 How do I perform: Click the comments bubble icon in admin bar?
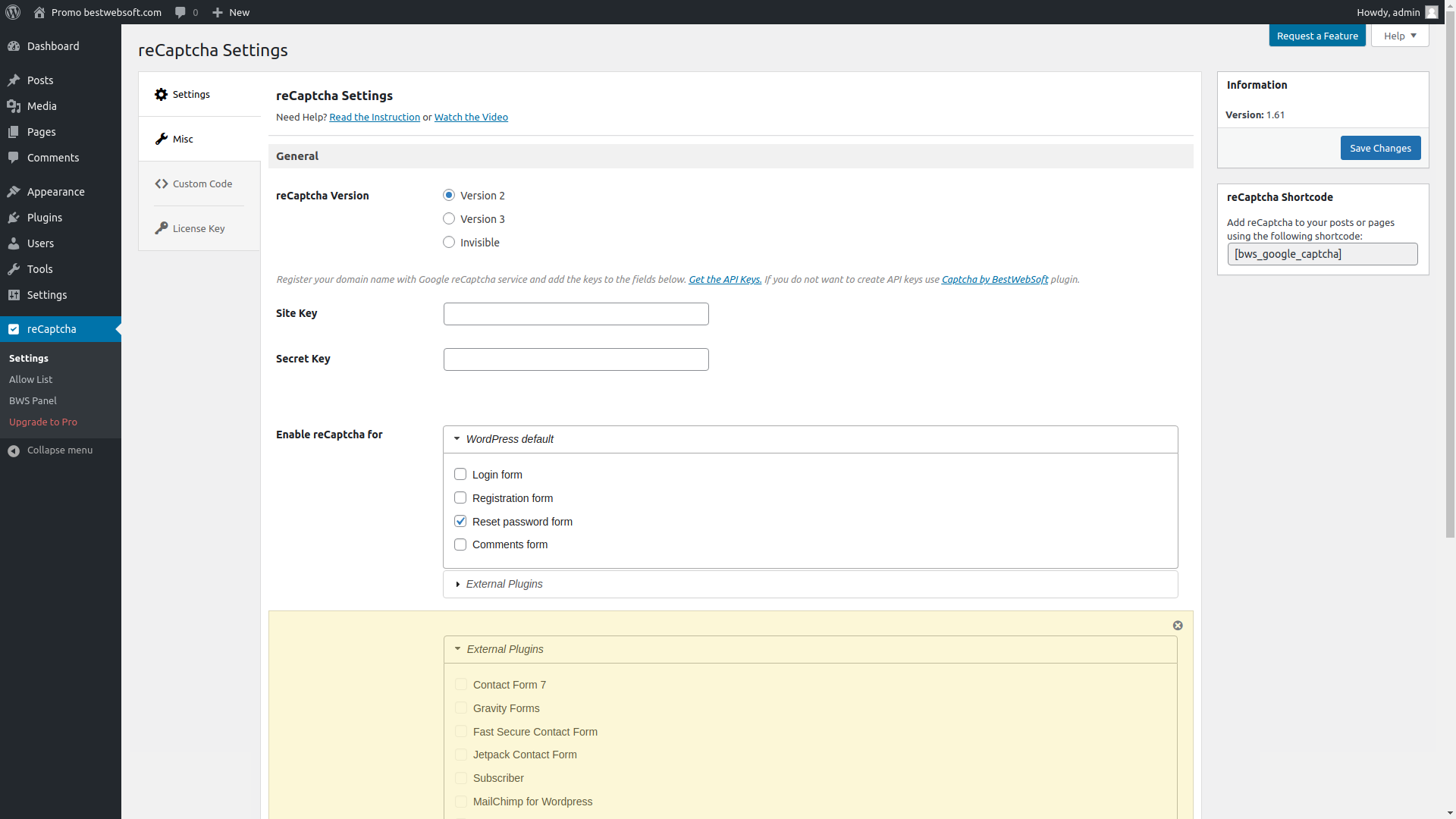[x=180, y=12]
